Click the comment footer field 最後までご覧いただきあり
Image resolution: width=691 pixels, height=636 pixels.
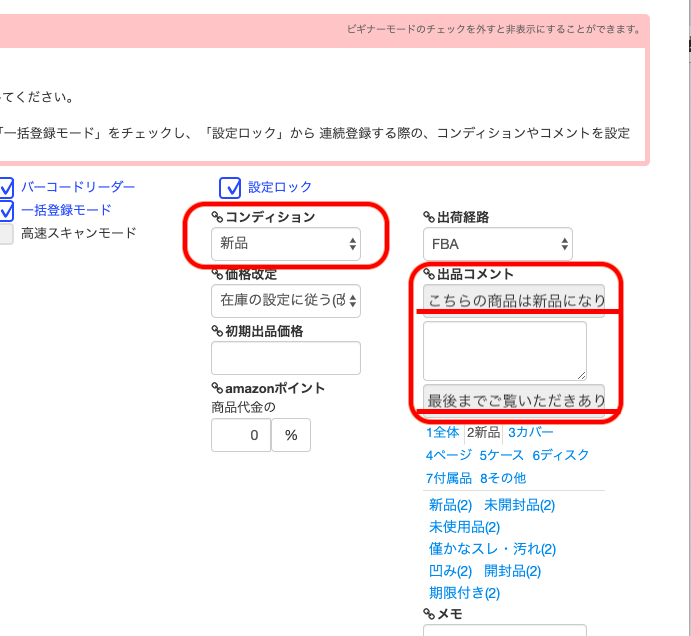tap(514, 401)
